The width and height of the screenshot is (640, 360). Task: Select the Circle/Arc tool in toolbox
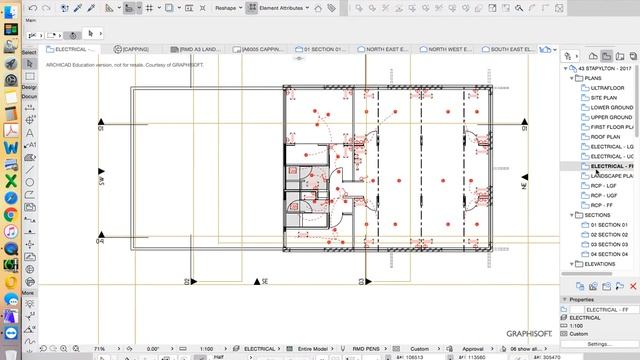coord(29,182)
